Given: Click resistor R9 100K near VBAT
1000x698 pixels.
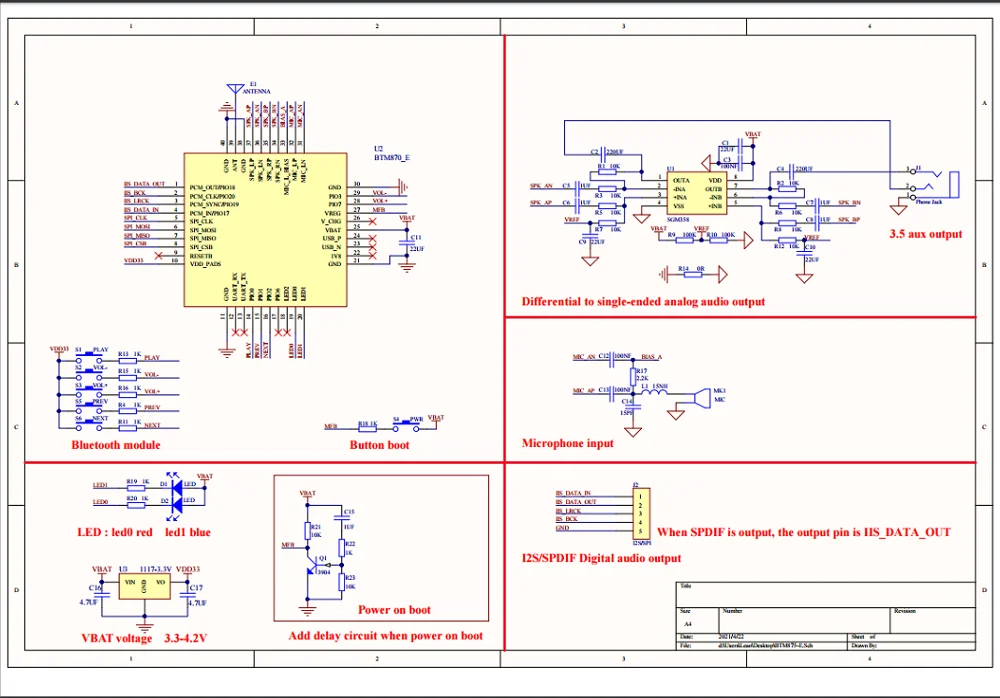Looking at the screenshot, I should point(686,239).
